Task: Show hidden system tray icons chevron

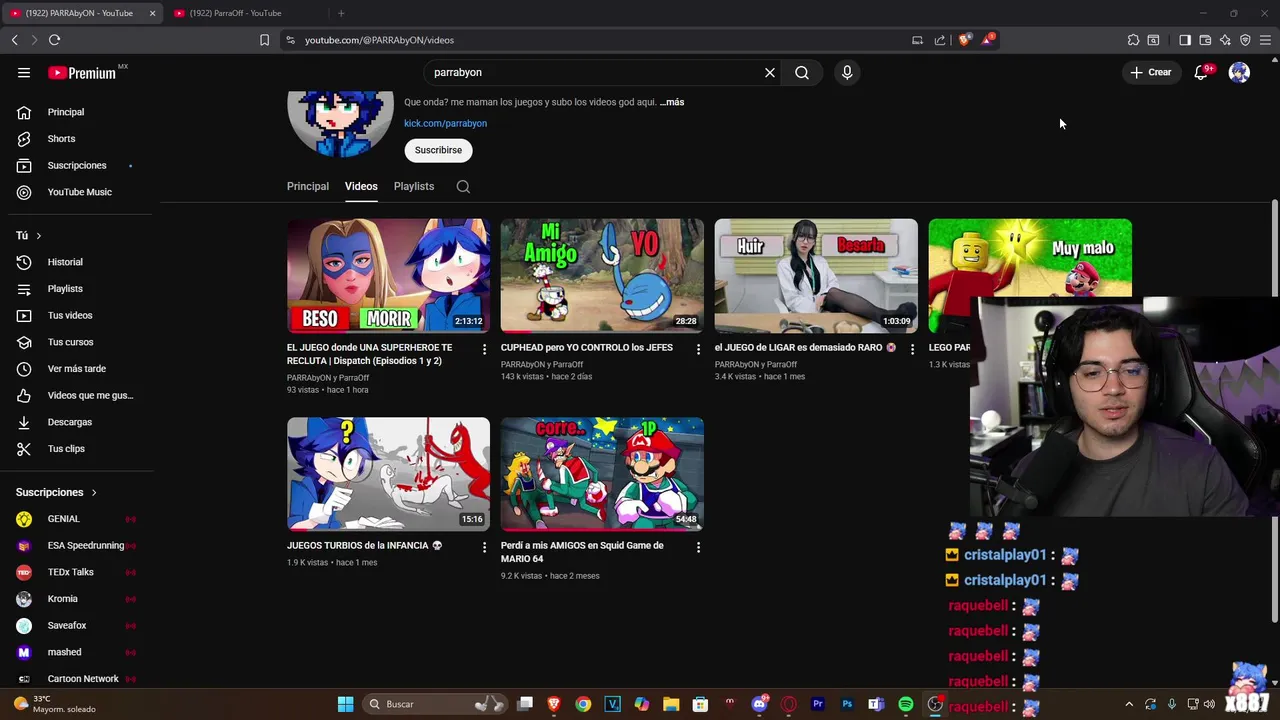Action: 1129,704
